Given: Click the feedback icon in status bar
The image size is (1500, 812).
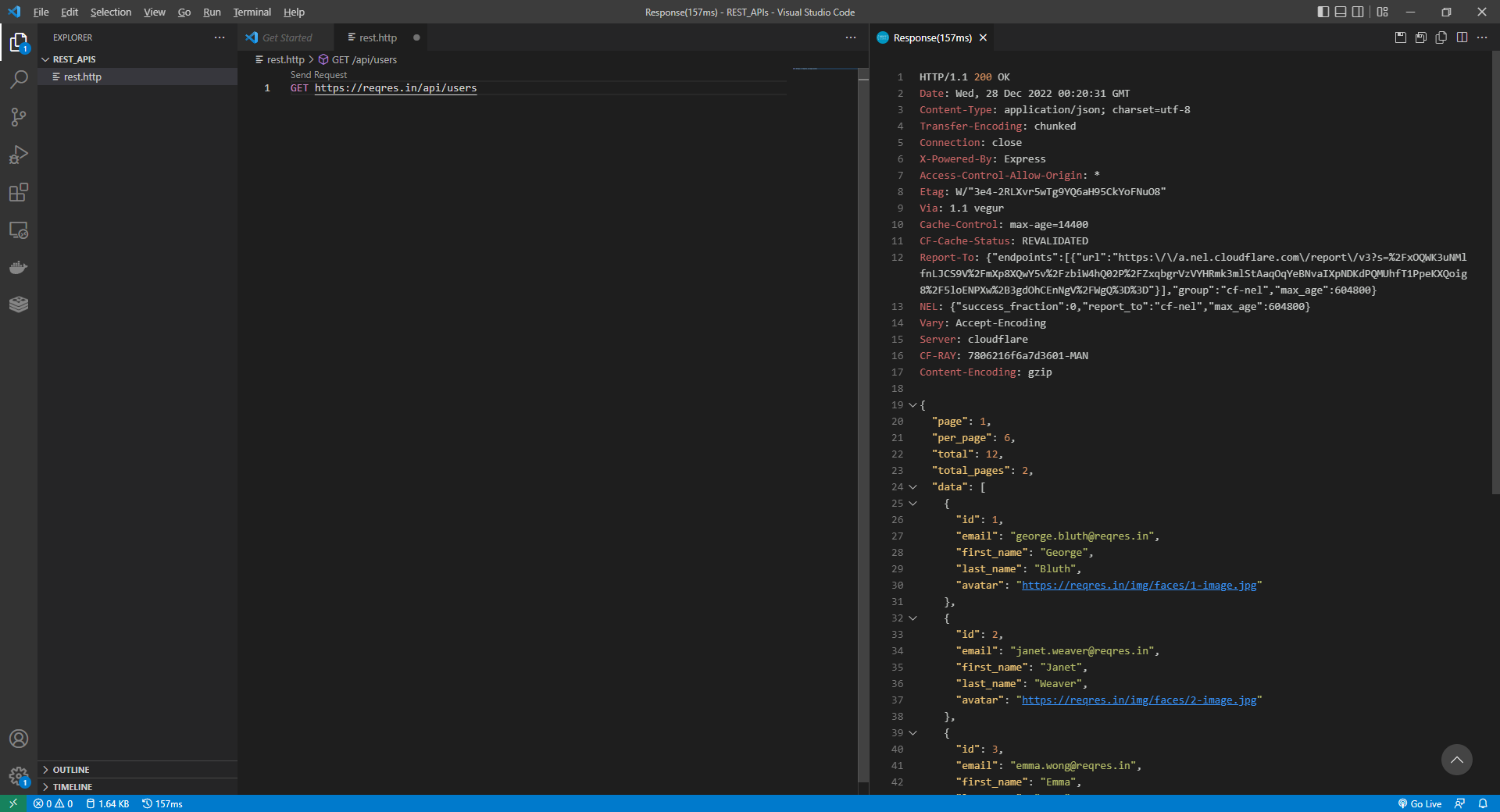Looking at the screenshot, I should [x=1459, y=803].
